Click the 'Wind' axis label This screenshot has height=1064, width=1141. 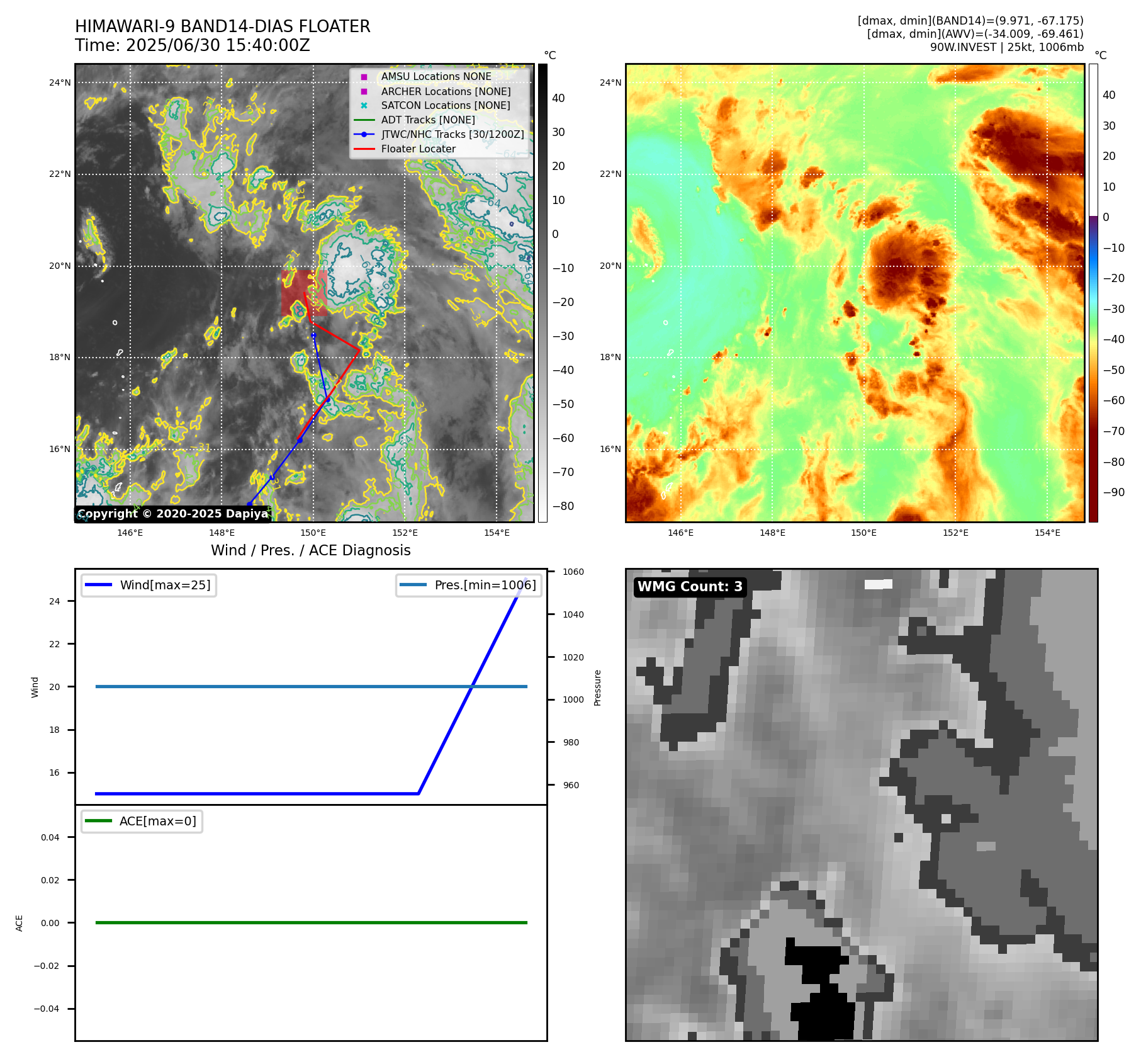[x=35, y=687]
